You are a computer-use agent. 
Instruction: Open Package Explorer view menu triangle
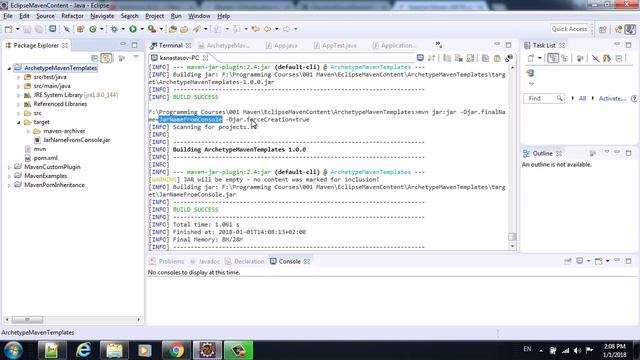click(x=136, y=58)
